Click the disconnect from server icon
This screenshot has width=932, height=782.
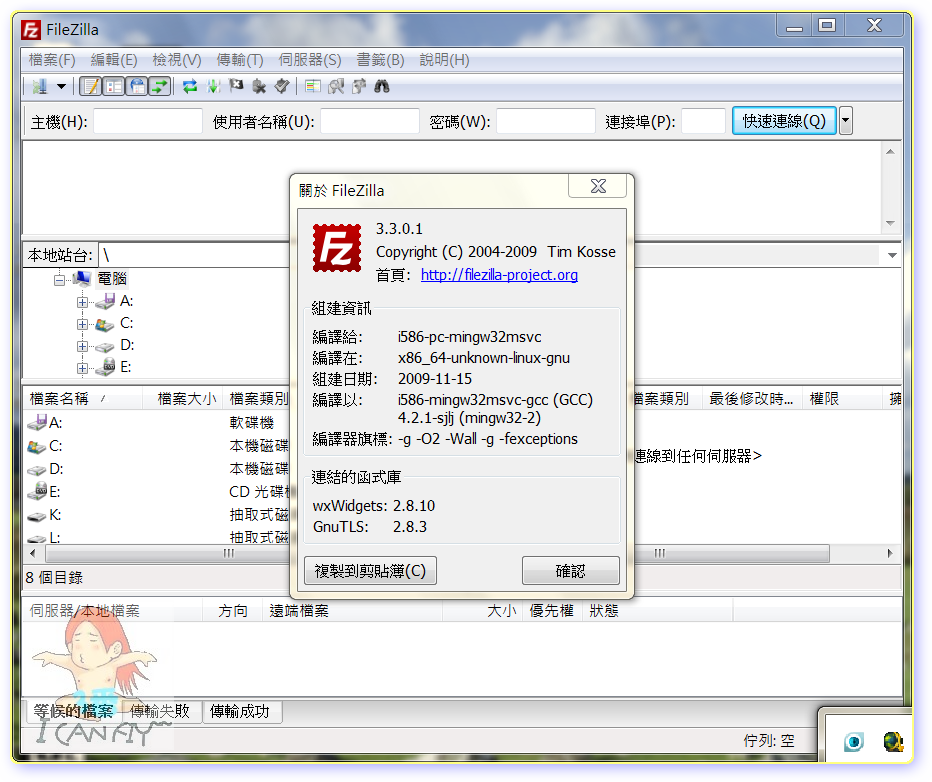(x=259, y=87)
